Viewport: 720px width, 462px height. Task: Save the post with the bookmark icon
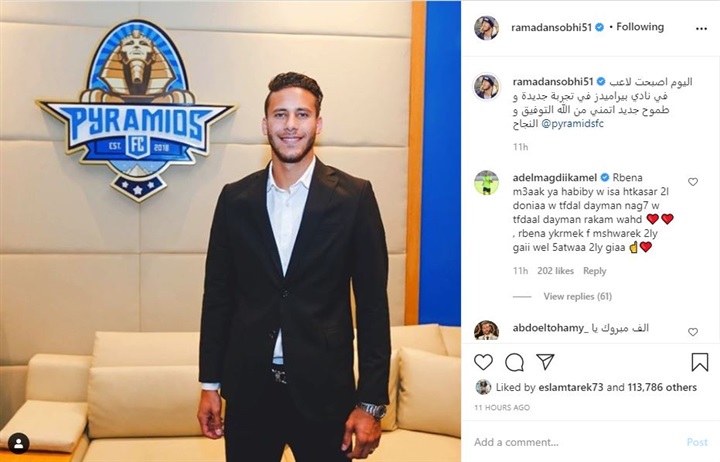[x=700, y=362]
